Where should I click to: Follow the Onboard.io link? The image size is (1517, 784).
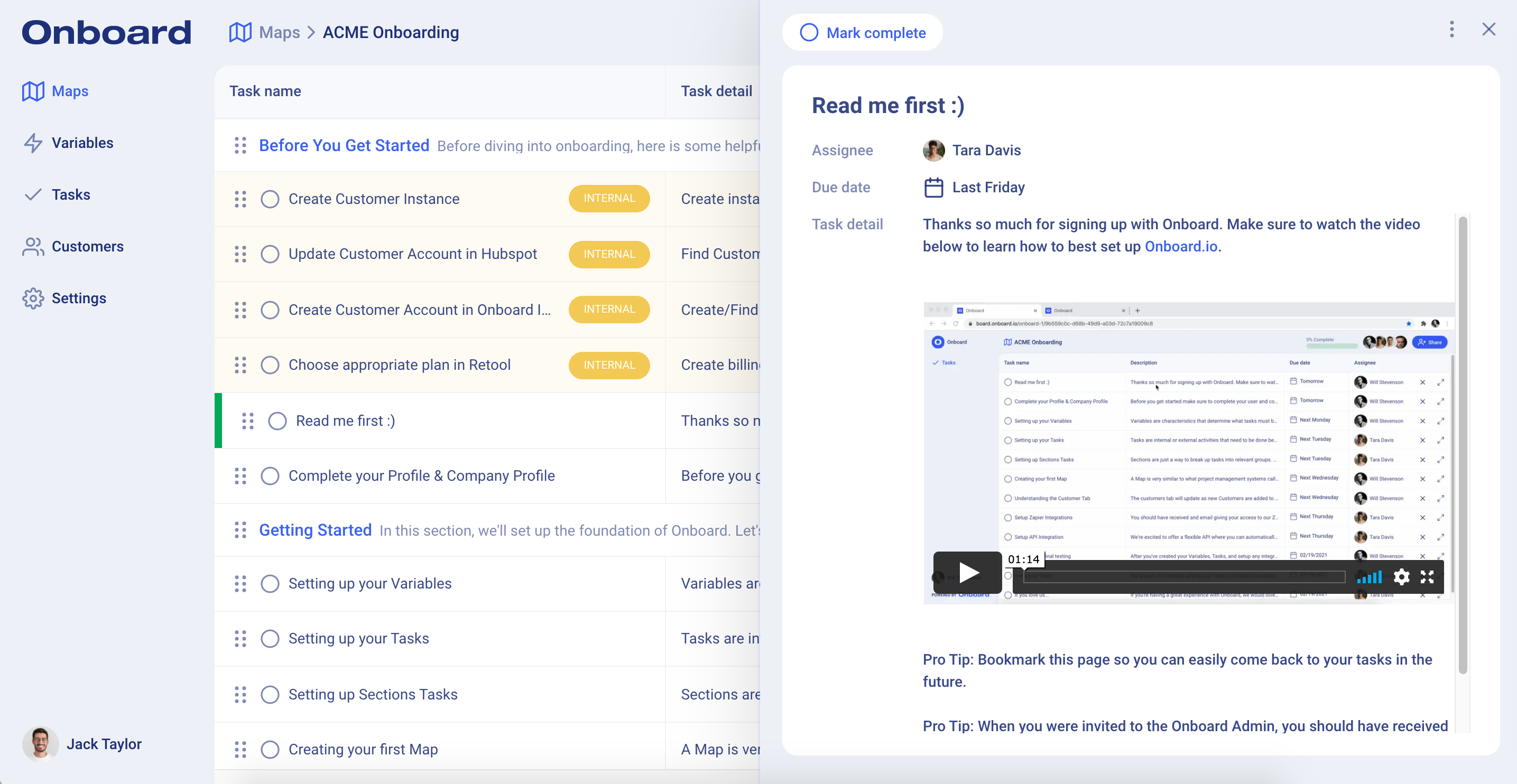pyautogui.click(x=1181, y=247)
